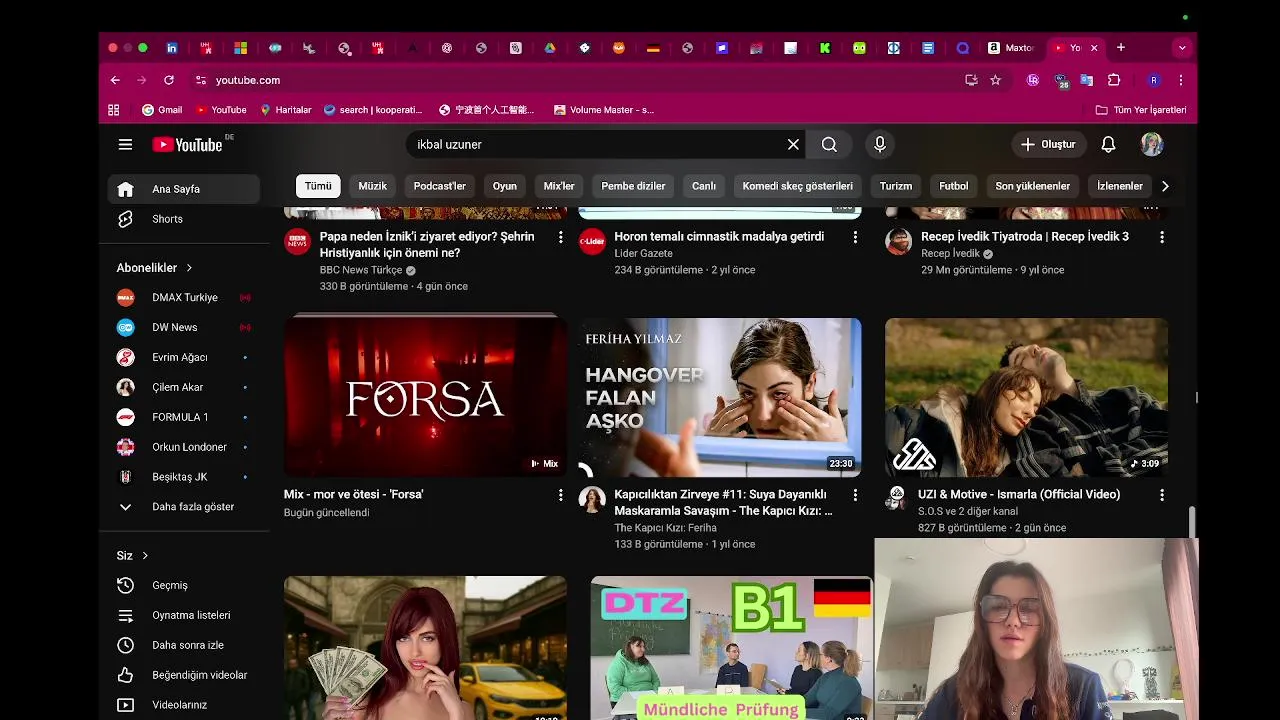This screenshot has height=720, width=1280.
Task: Open the account avatar menu
Action: (x=1152, y=145)
